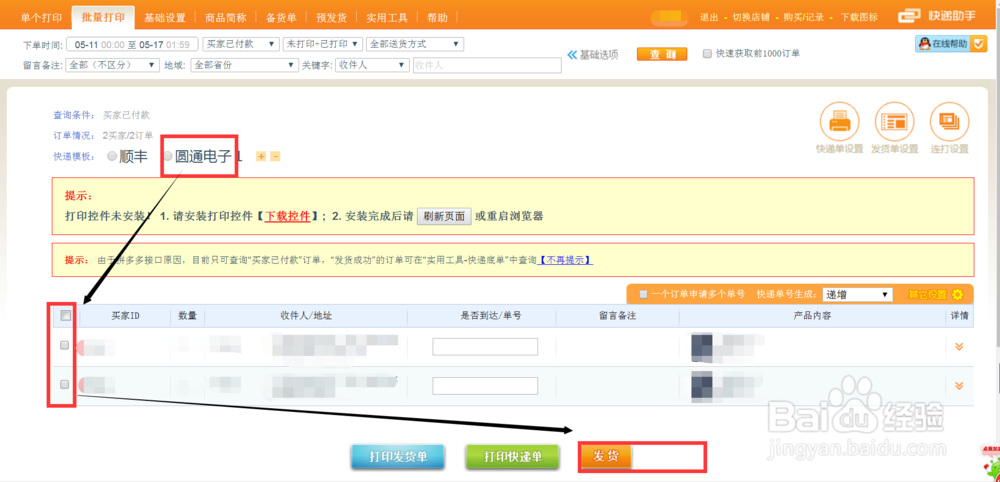Open the 备货单 tab
Screen dimensions: 1000x482
coord(281,18)
